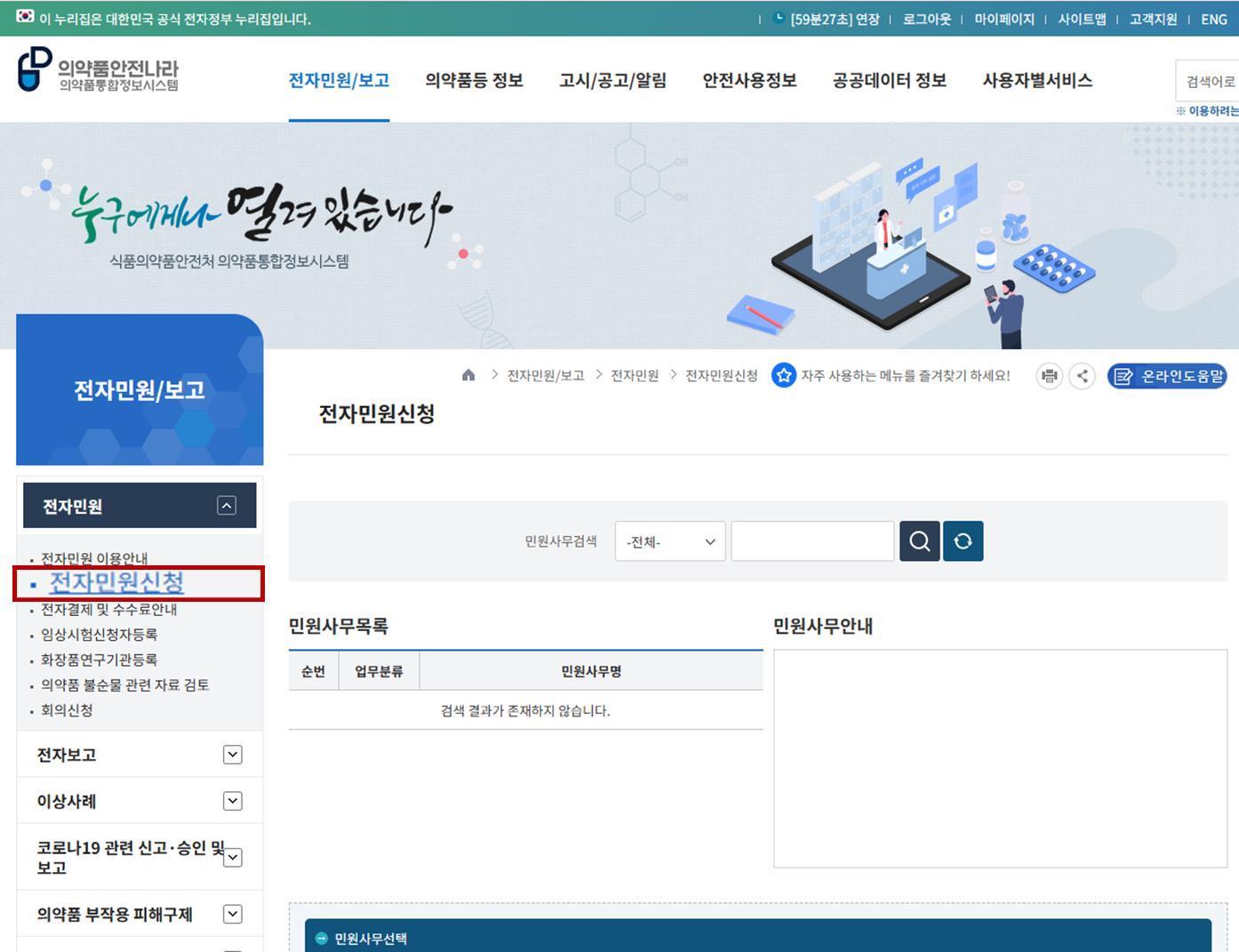The width and height of the screenshot is (1239, 952).
Task: Open the -전체- search category dropdown
Action: 668,541
